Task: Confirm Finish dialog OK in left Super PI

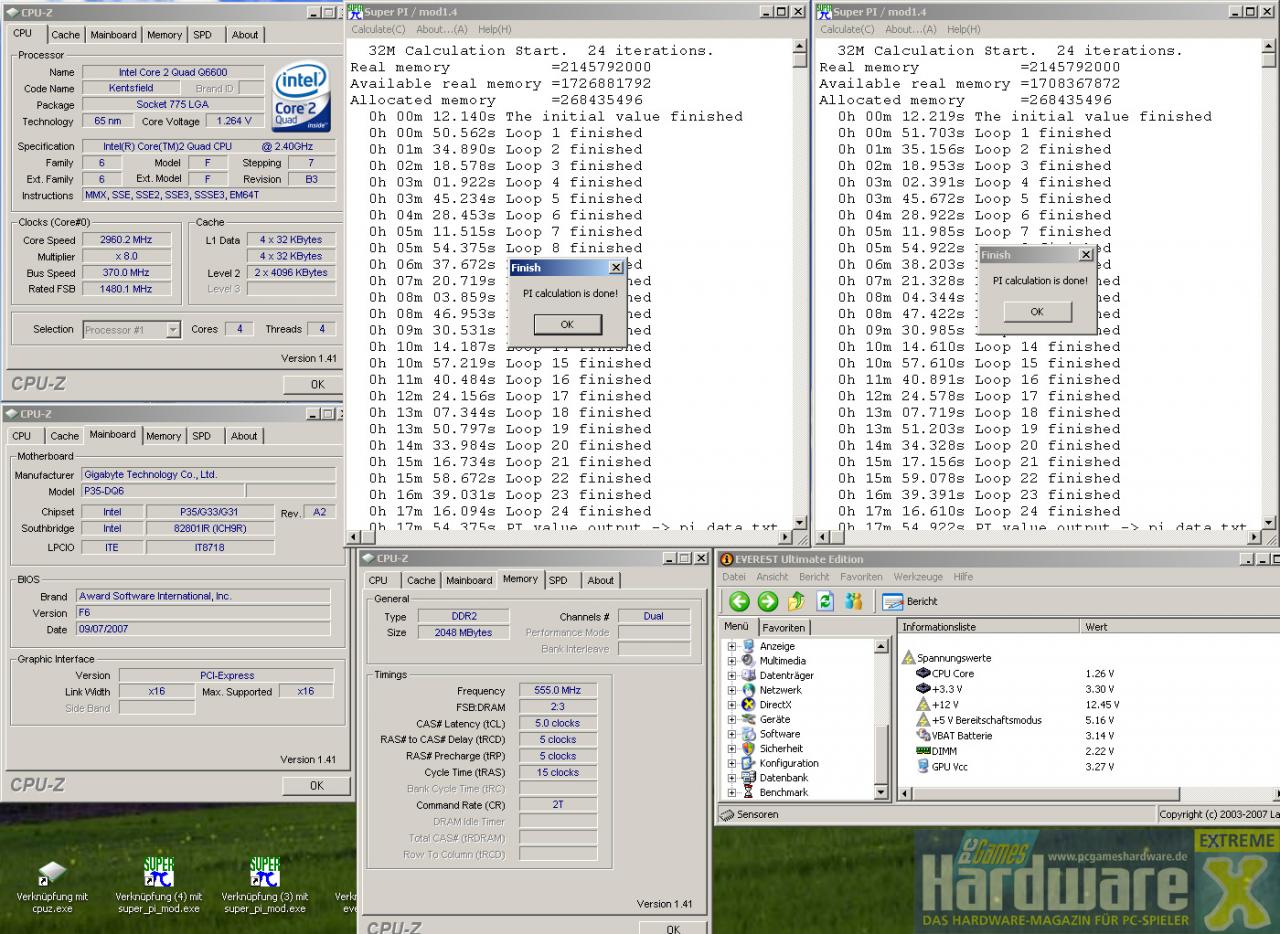Action: click(x=567, y=324)
